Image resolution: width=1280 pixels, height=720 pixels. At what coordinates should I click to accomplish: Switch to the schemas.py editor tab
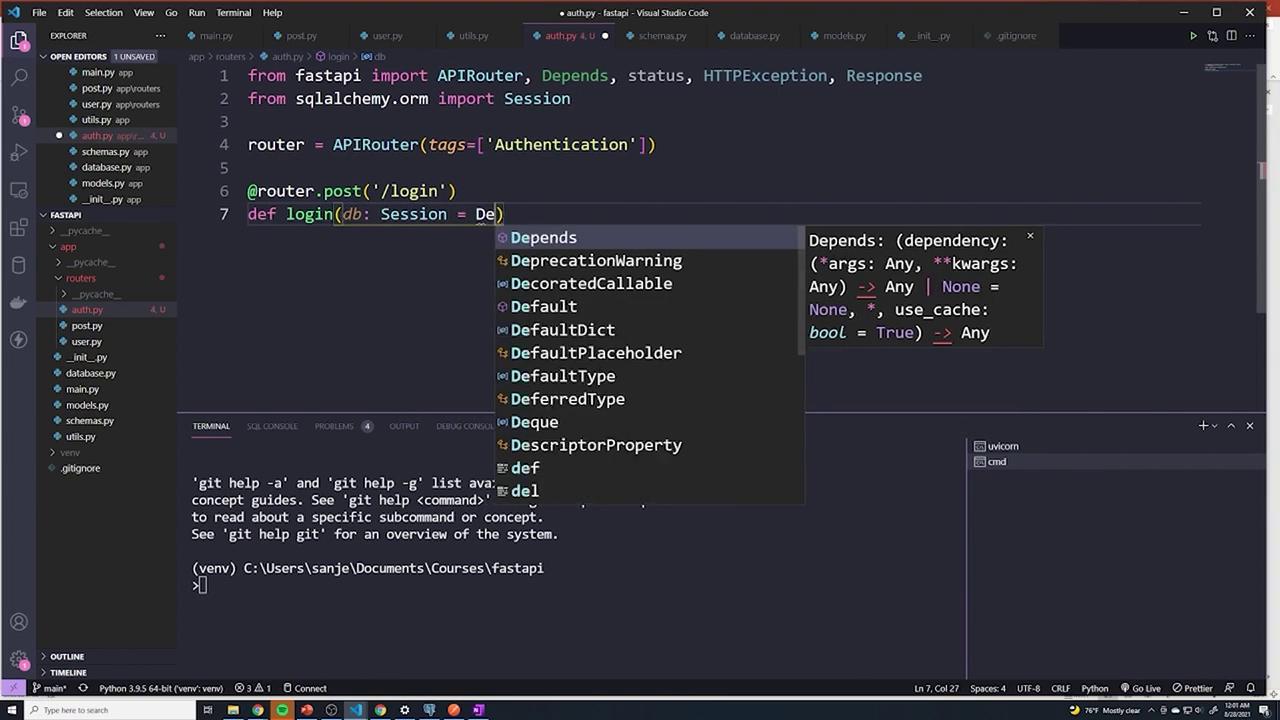pyautogui.click(x=655, y=36)
